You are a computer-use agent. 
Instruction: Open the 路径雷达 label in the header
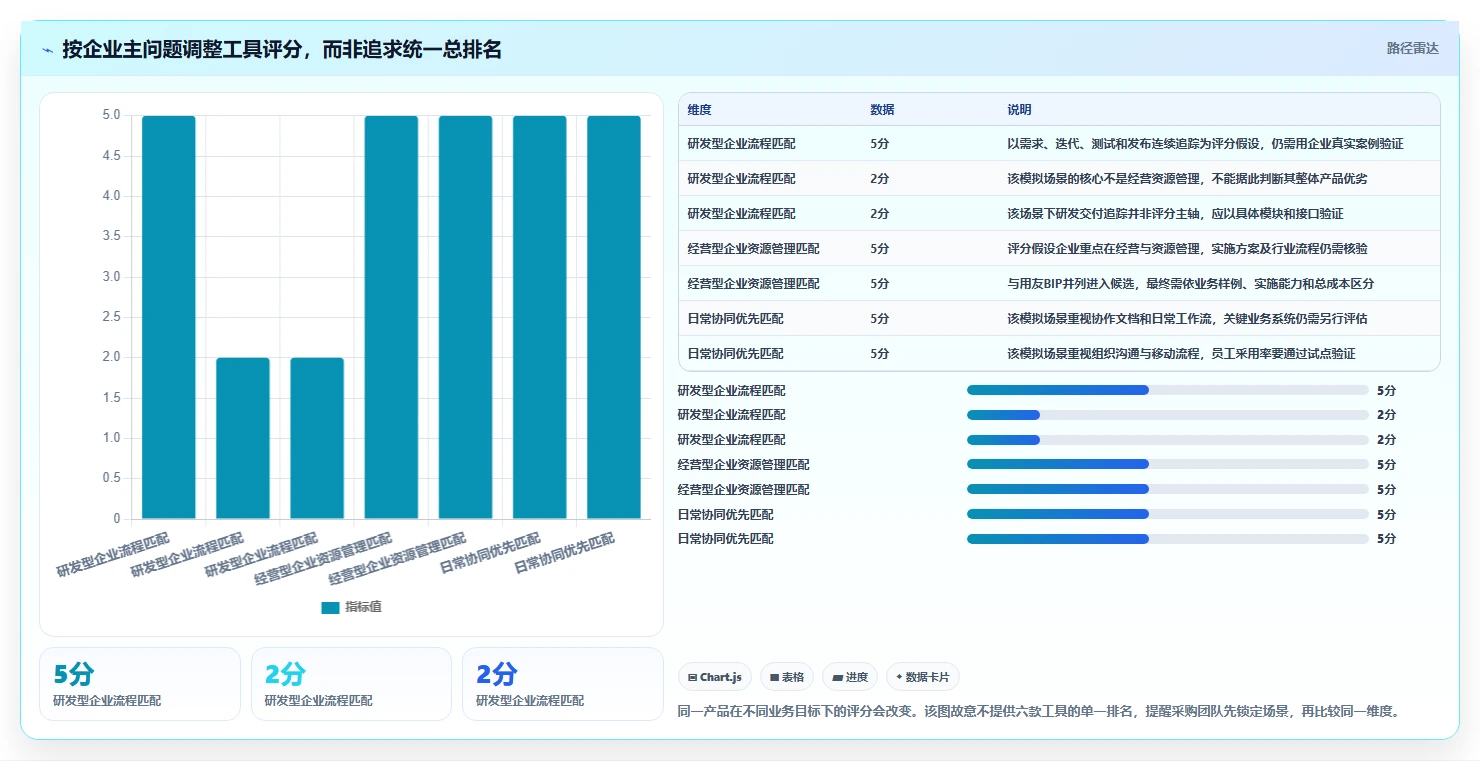1412,48
